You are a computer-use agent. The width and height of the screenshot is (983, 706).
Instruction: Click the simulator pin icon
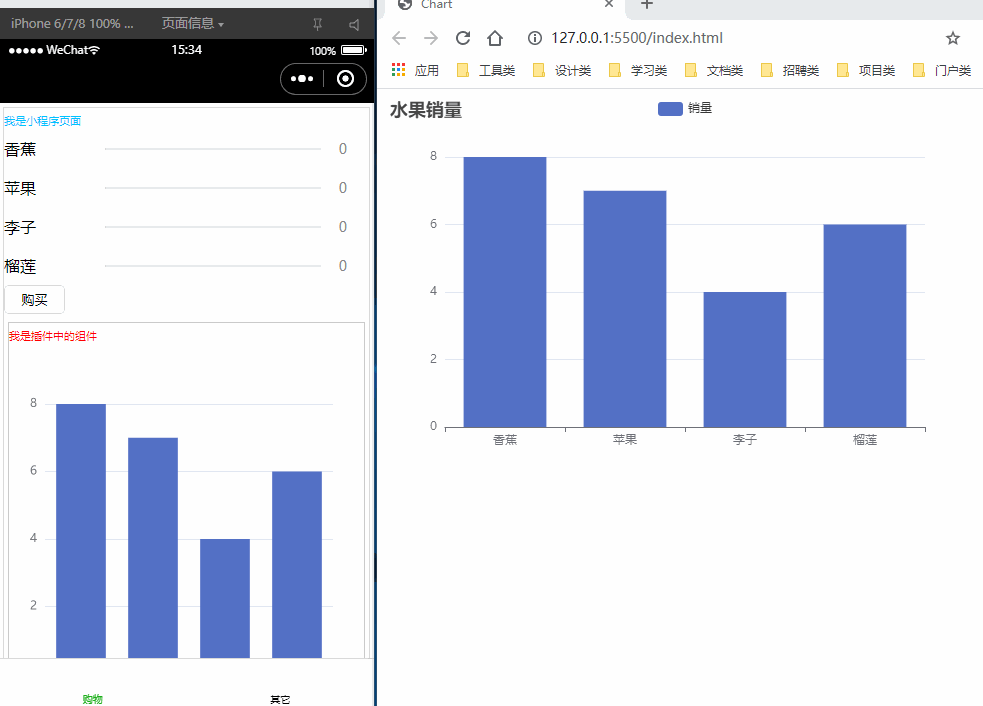[318, 23]
